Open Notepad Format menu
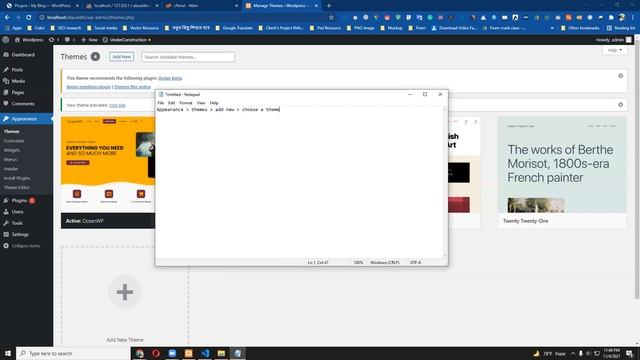This screenshot has width=640, height=360. pos(186,103)
